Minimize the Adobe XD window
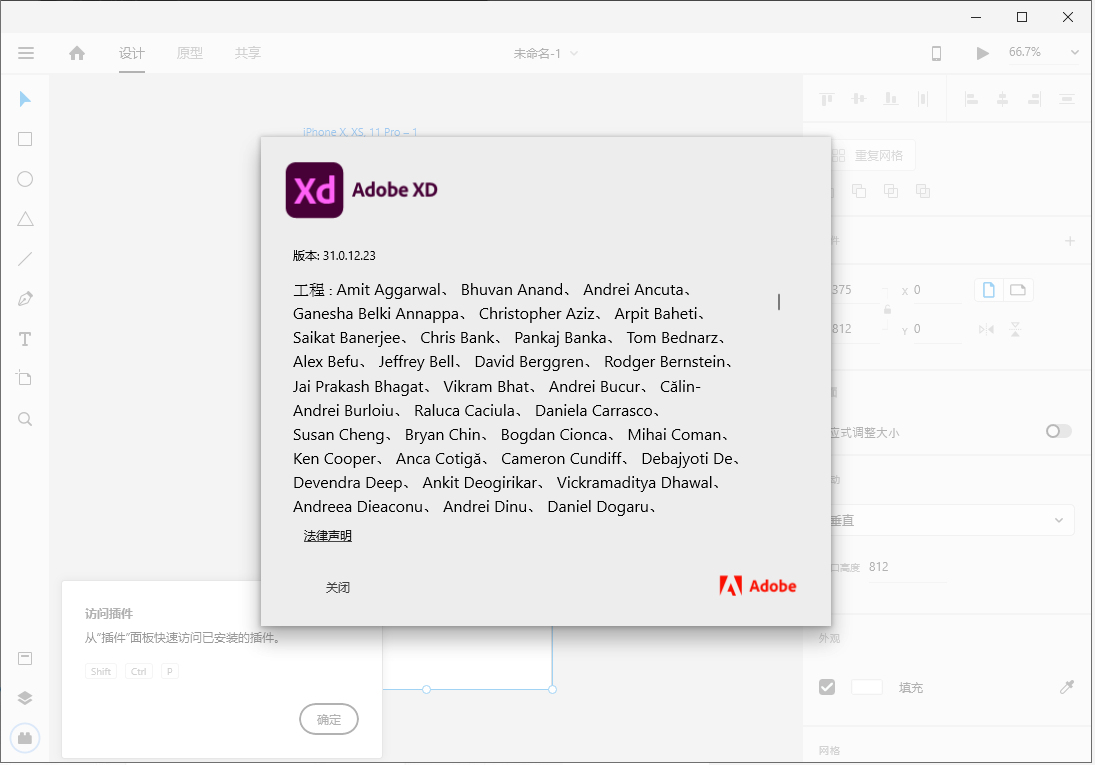Image resolution: width=1095 pixels, height=765 pixels. (x=976, y=17)
